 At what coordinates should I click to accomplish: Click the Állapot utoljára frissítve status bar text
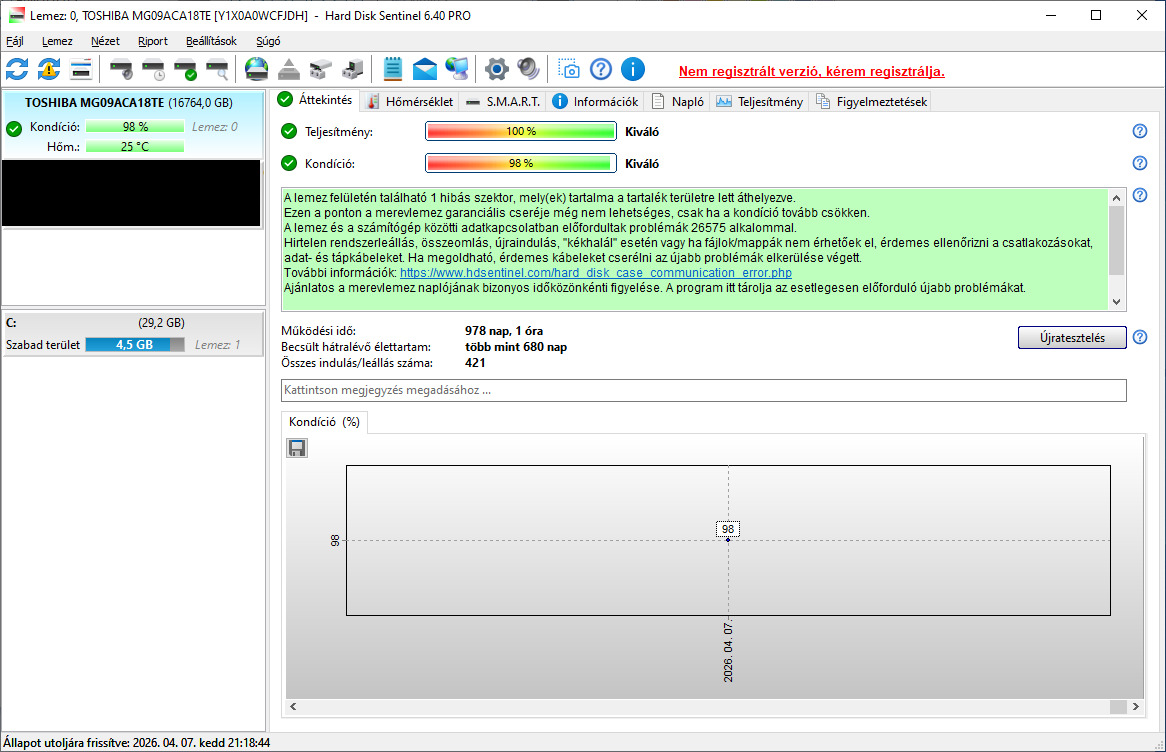pyautogui.click(x=137, y=742)
